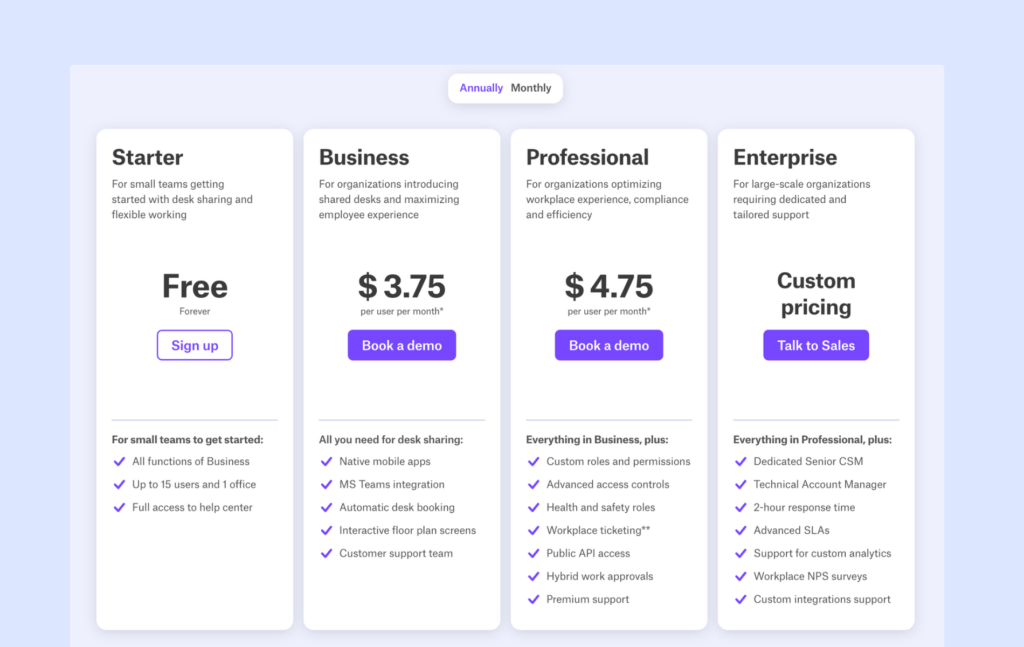The image size is (1024, 647).
Task: Click the checkmark by "Premium support"
Action: (534, 599)
